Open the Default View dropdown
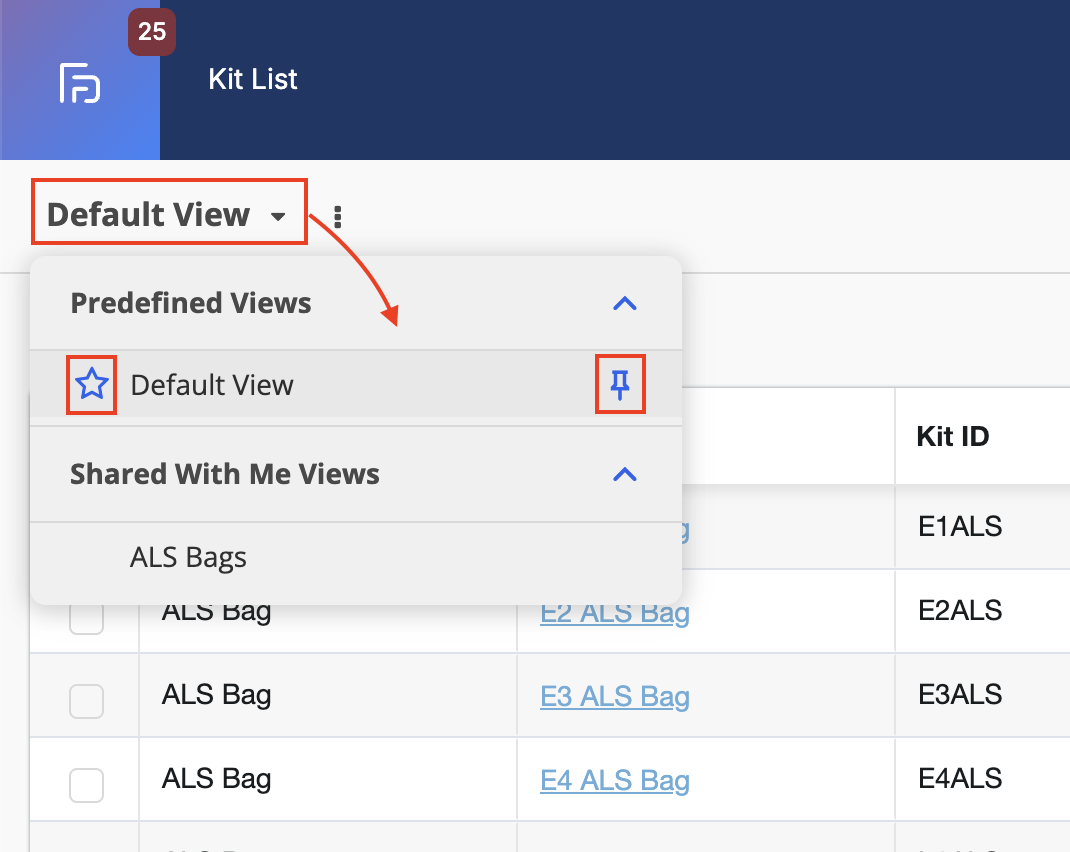The width and height of the screenshot is (1070, 852). (x=168, y=214)
